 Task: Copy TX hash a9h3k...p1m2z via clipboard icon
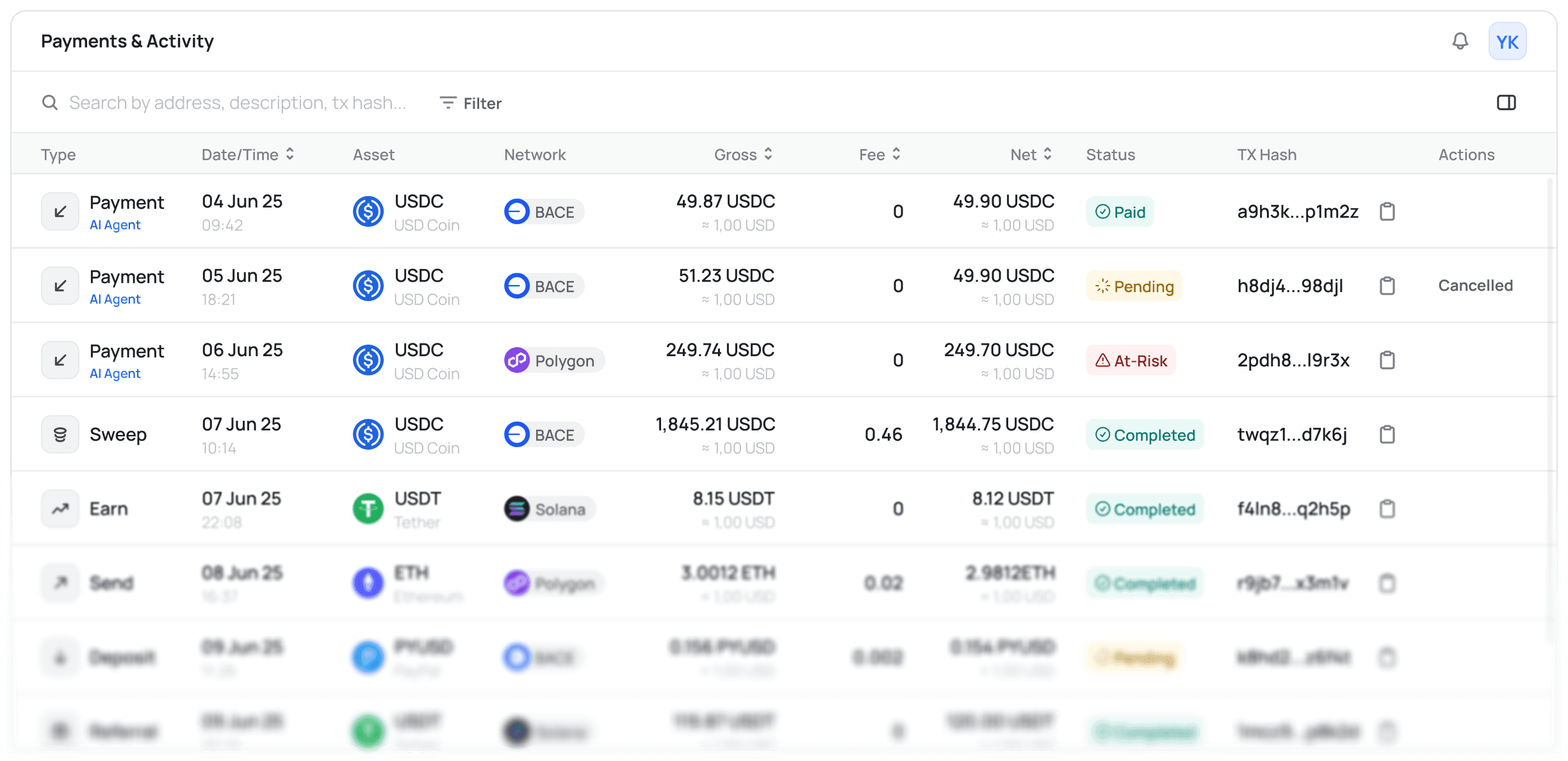tap(1387, 211)
